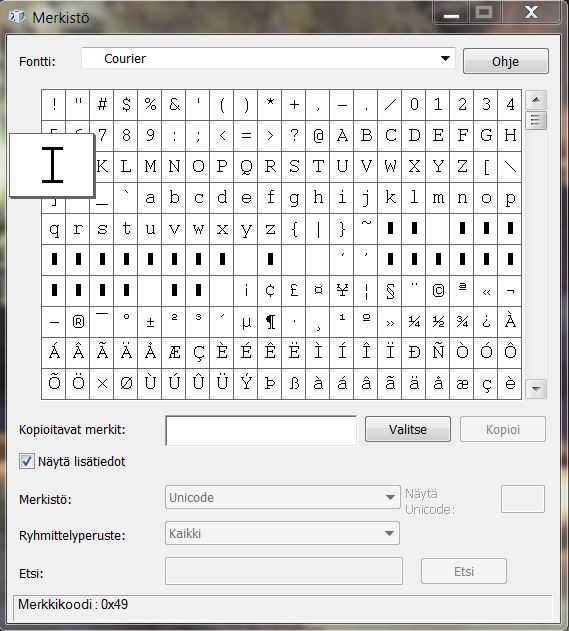569x631 pixels.
Task: Select the dollar sign $ character
Action: pos(126,105)
